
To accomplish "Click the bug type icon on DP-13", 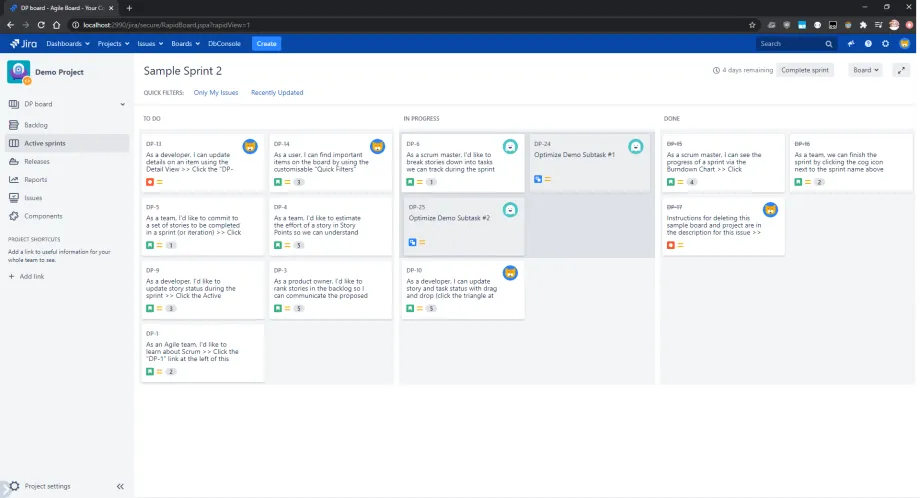I will click(150, 182).
